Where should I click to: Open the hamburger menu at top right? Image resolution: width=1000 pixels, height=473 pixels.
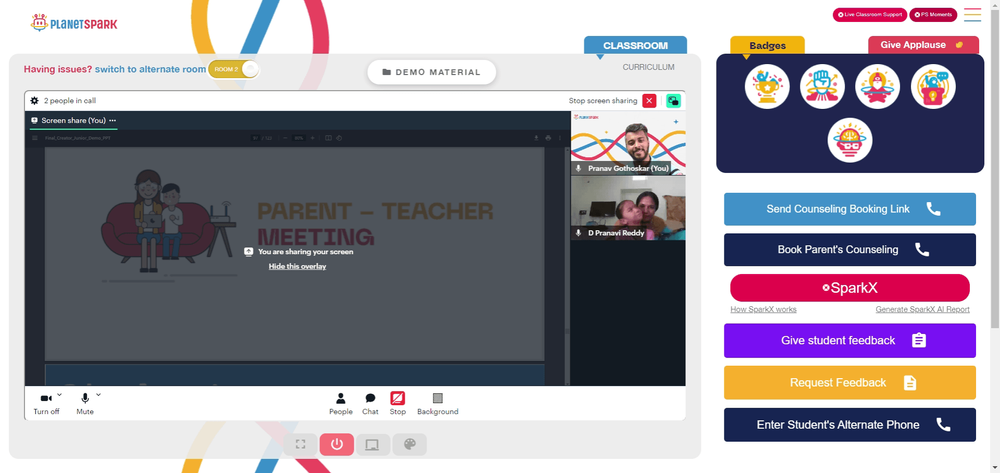tap(973, 15)
